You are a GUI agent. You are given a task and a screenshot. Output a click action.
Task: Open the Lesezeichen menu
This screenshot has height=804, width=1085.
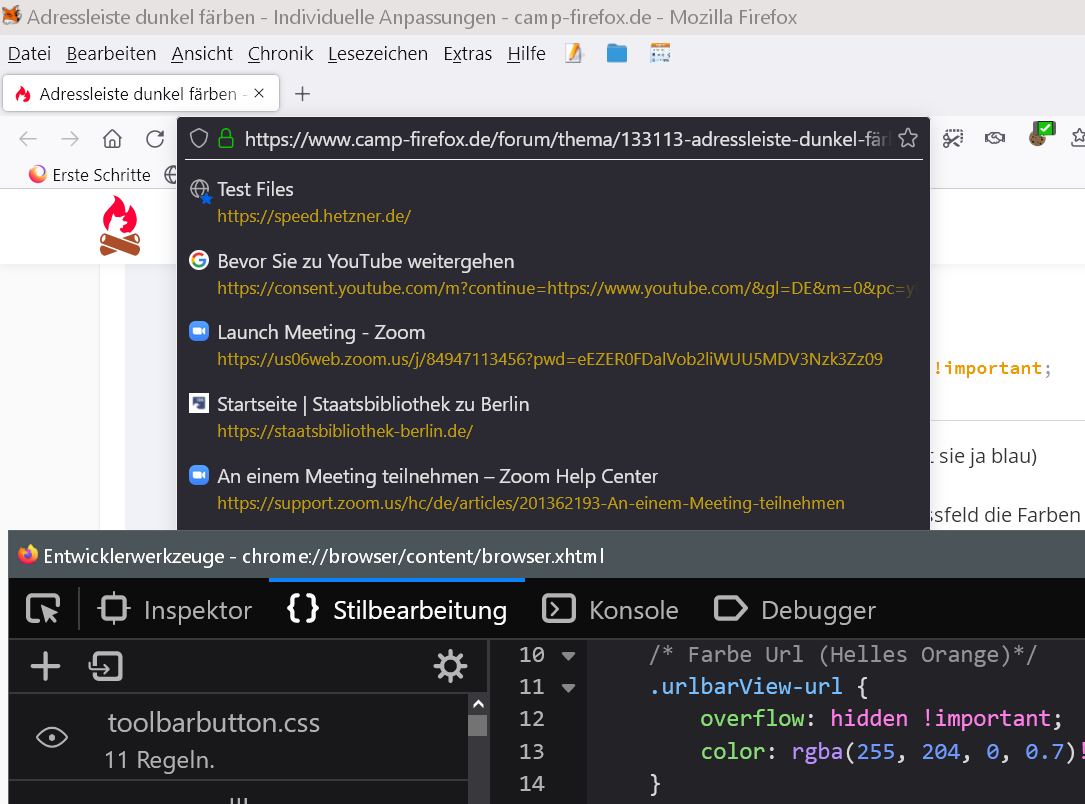(x=377, y=54)
